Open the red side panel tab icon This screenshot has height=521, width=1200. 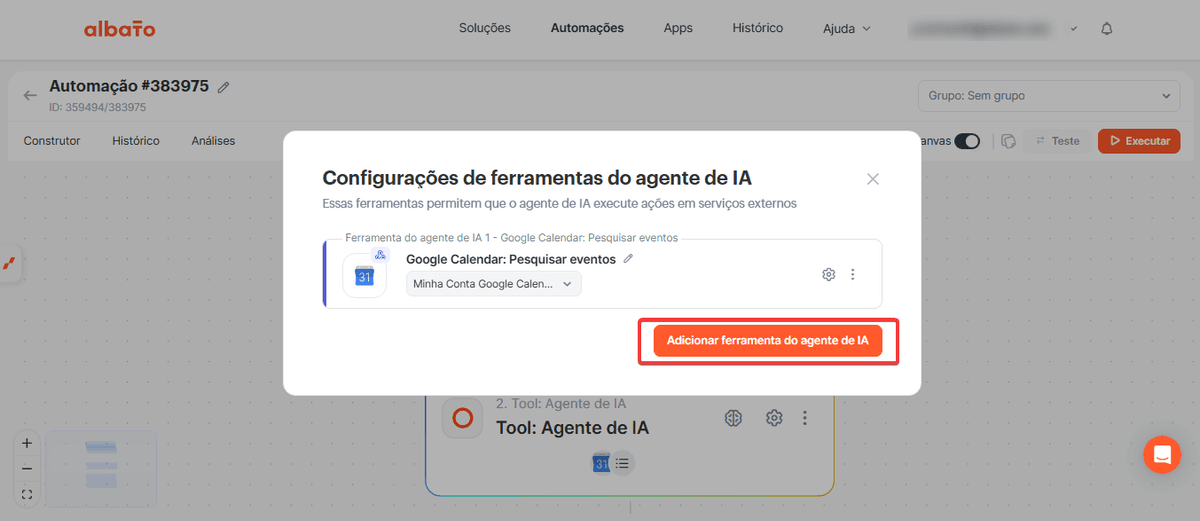click(x=9, y=264)
